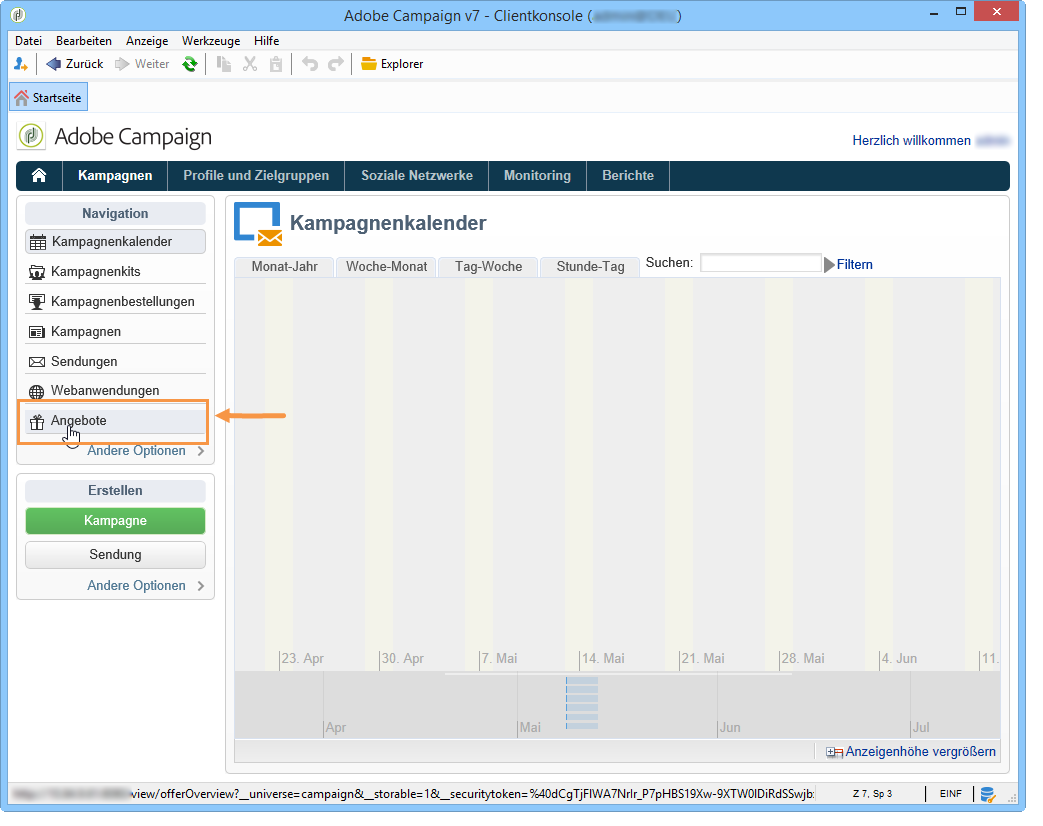Open the Hilfe menu
The width and height of the screenshot is (1043, 826).
click(267, 41)
